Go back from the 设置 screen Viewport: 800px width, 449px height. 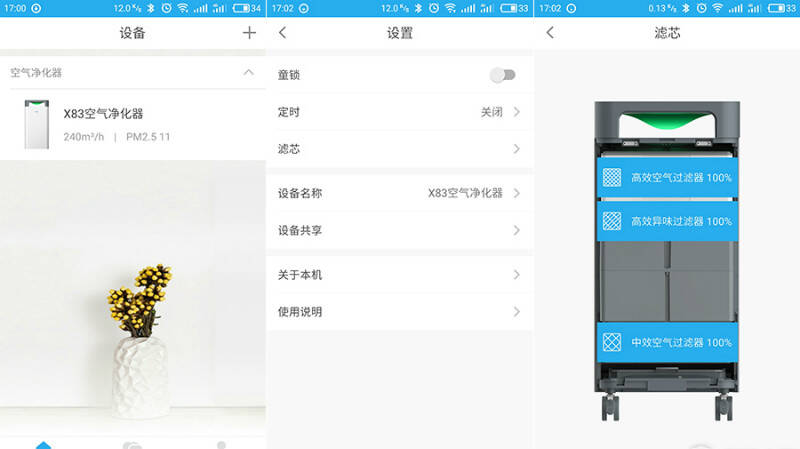click(x=283, y=33)
